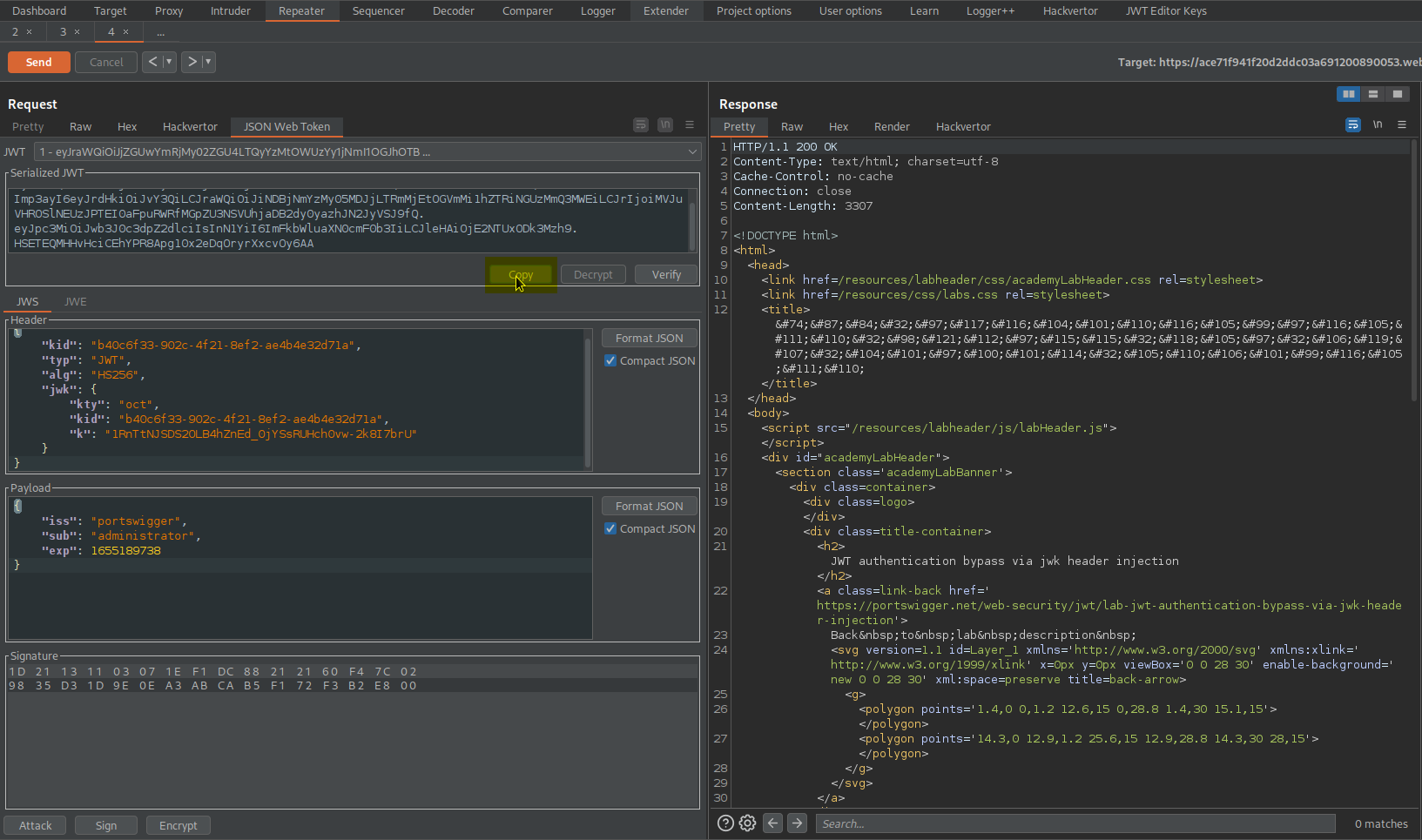Close Repeater tab 2
The height and width of the screenshot is (840, 1422).
pos(29,32)
